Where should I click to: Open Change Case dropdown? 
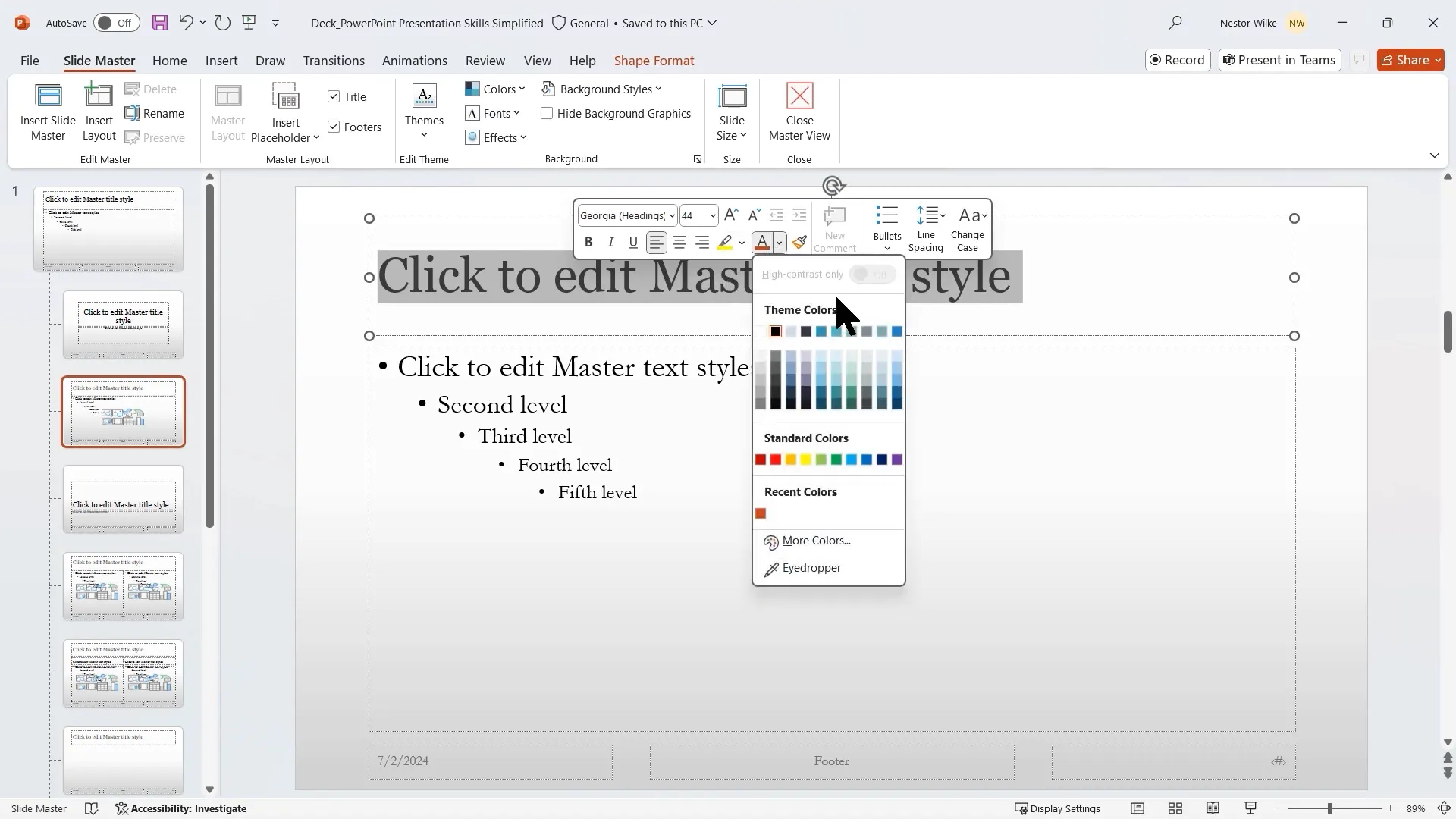pyautogui.click(x=968, y=228)
